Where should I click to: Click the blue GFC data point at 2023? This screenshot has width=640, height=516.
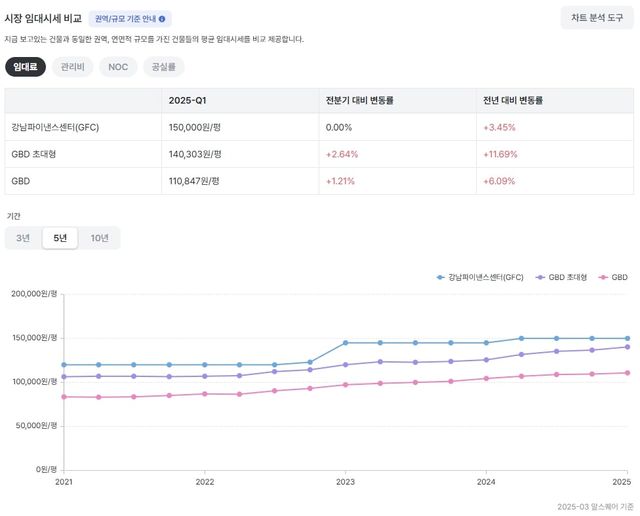click(345, 343)
